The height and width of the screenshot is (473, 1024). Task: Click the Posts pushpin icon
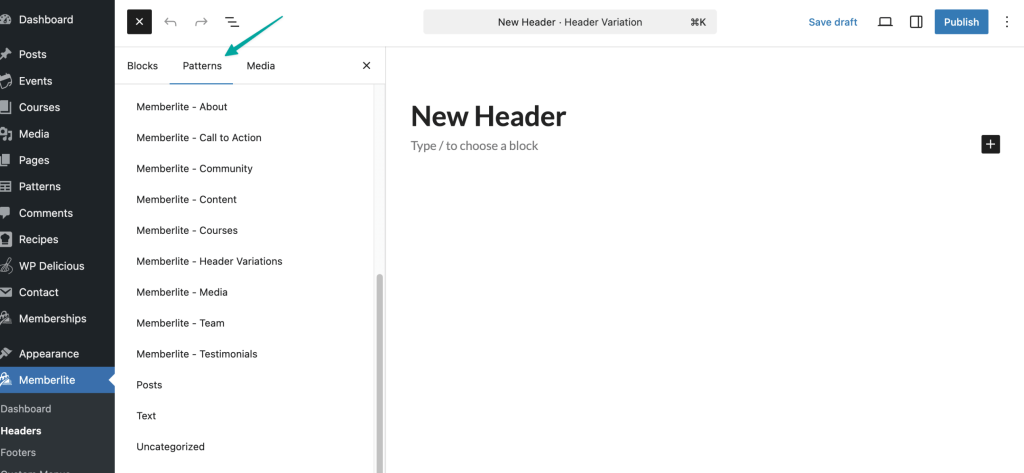5,54
